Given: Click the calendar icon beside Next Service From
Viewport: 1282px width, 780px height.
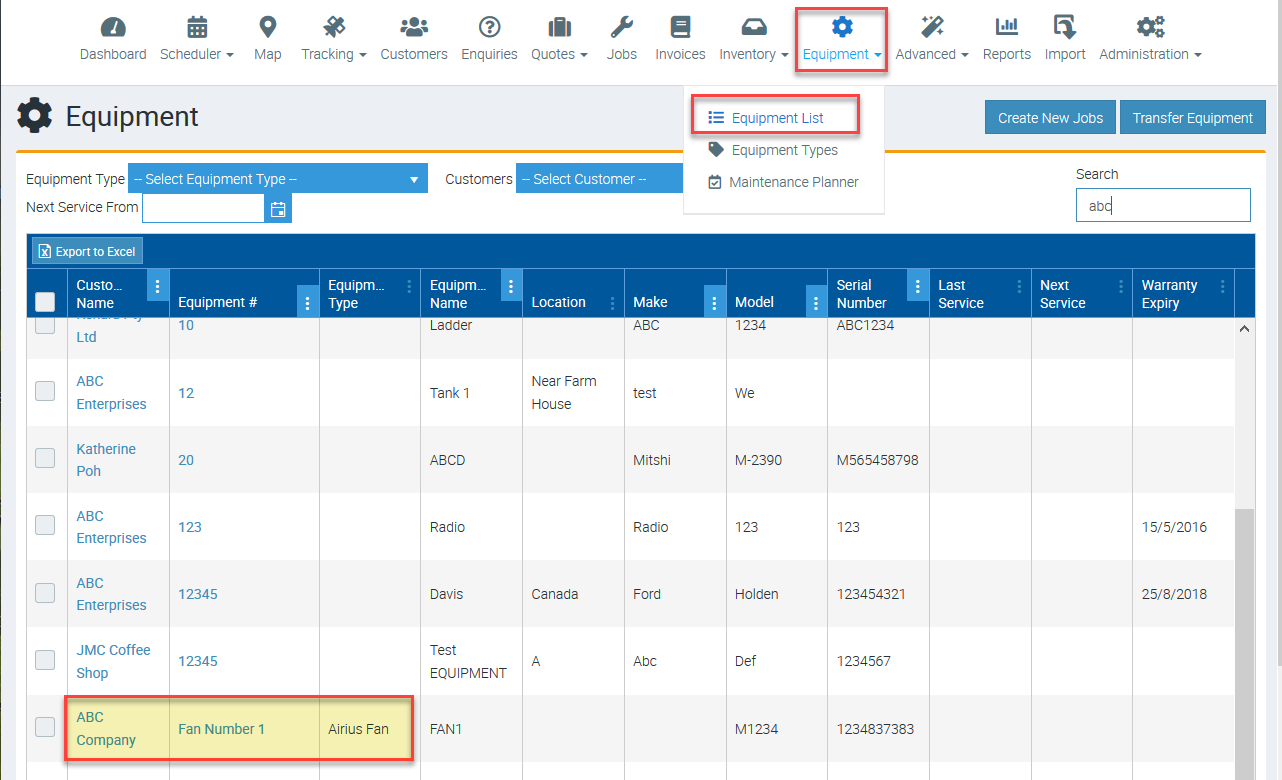Looking at the screenshot, I should click(278, 209).
